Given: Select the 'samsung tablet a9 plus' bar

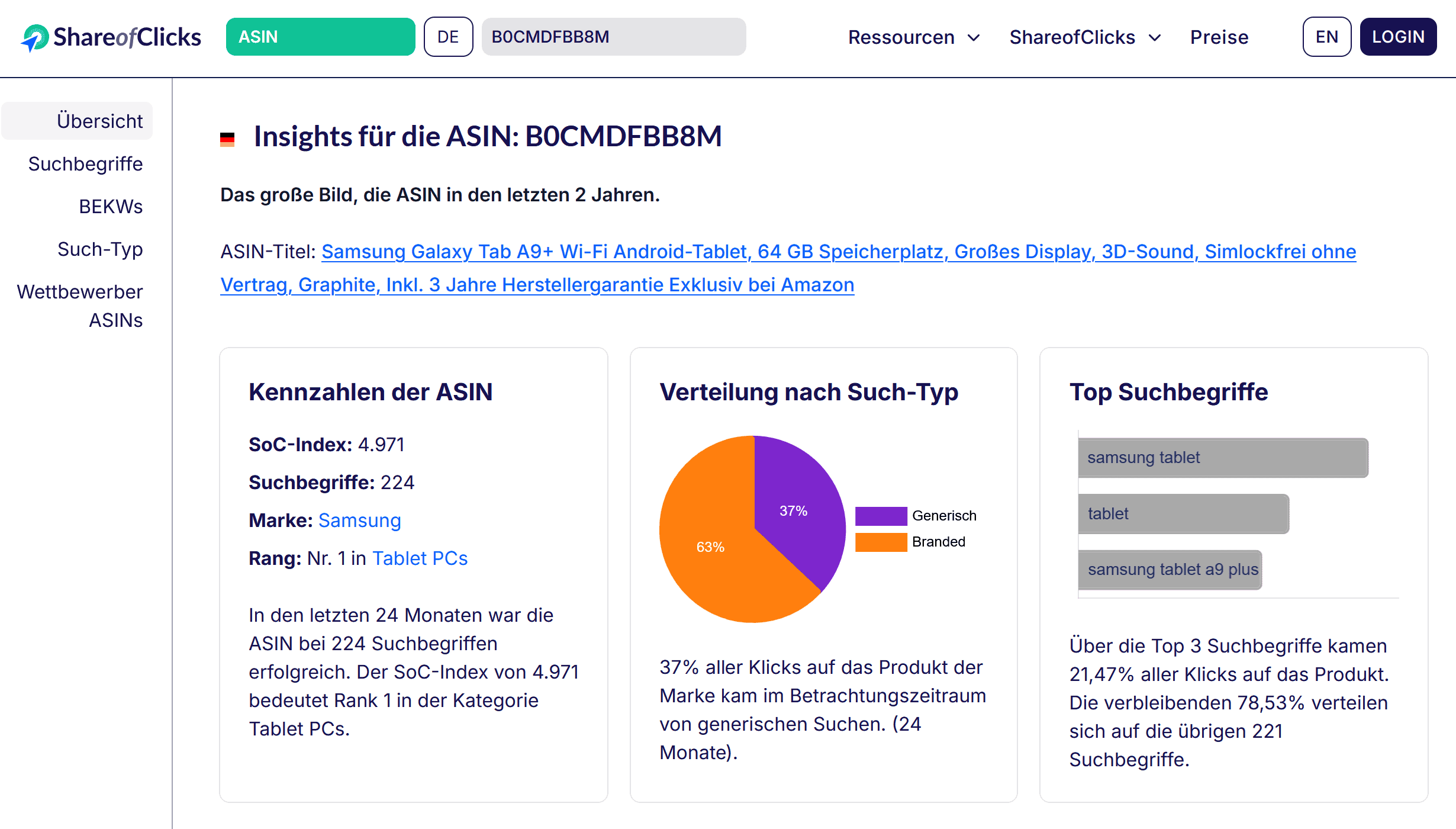Looking at the screenshot, I should (1170, 570).
